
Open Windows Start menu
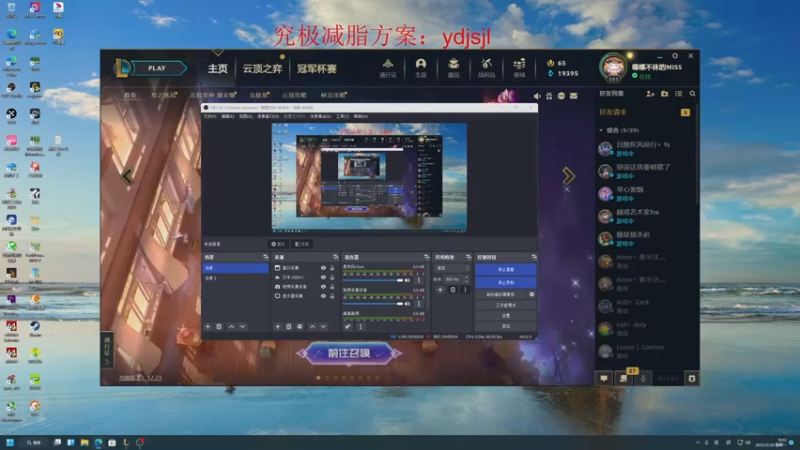(x=10, y=442)
